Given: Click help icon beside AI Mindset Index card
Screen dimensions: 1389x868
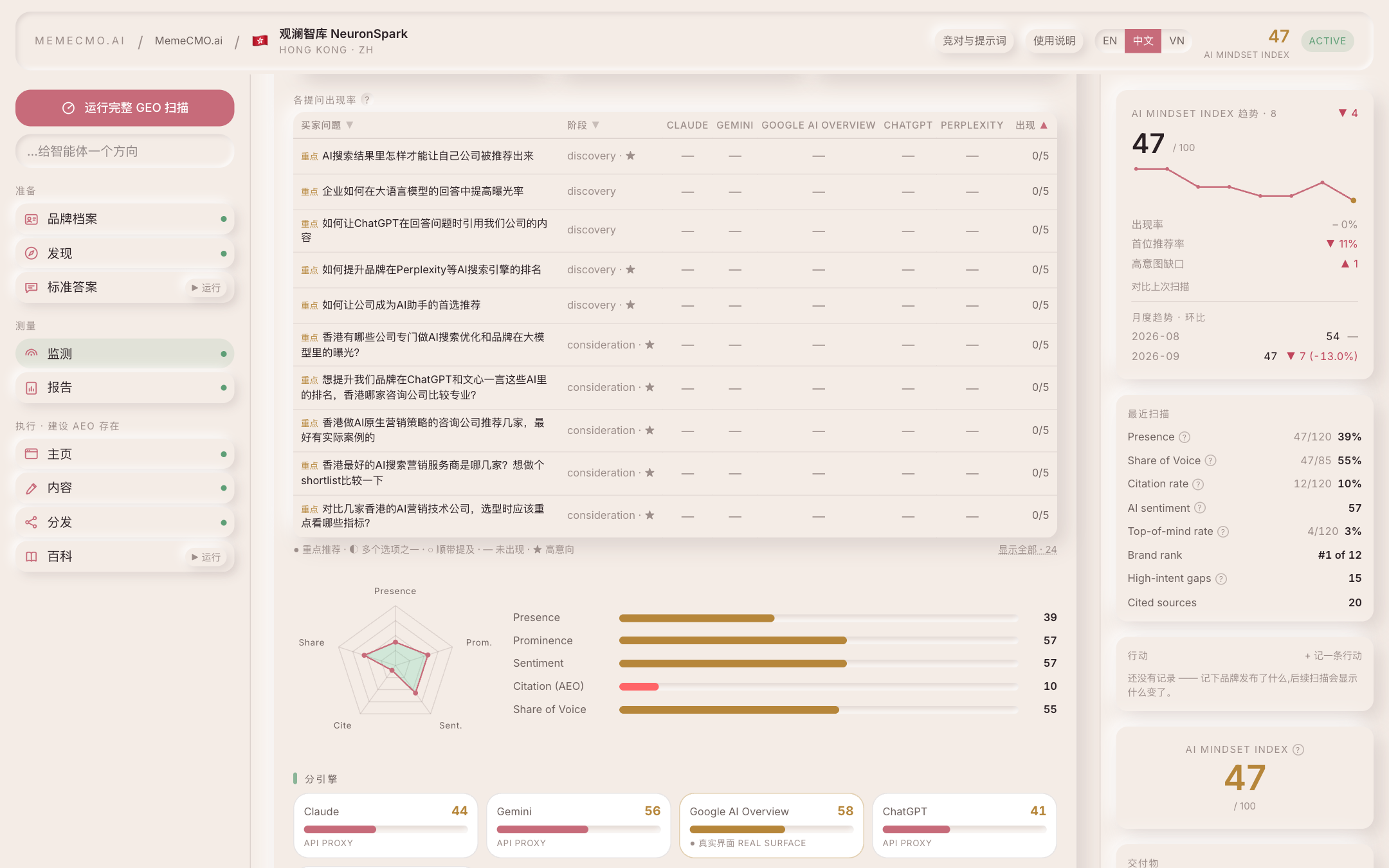Looking at the screenshot, I should pyautogui.click(x=1298, y=750).
